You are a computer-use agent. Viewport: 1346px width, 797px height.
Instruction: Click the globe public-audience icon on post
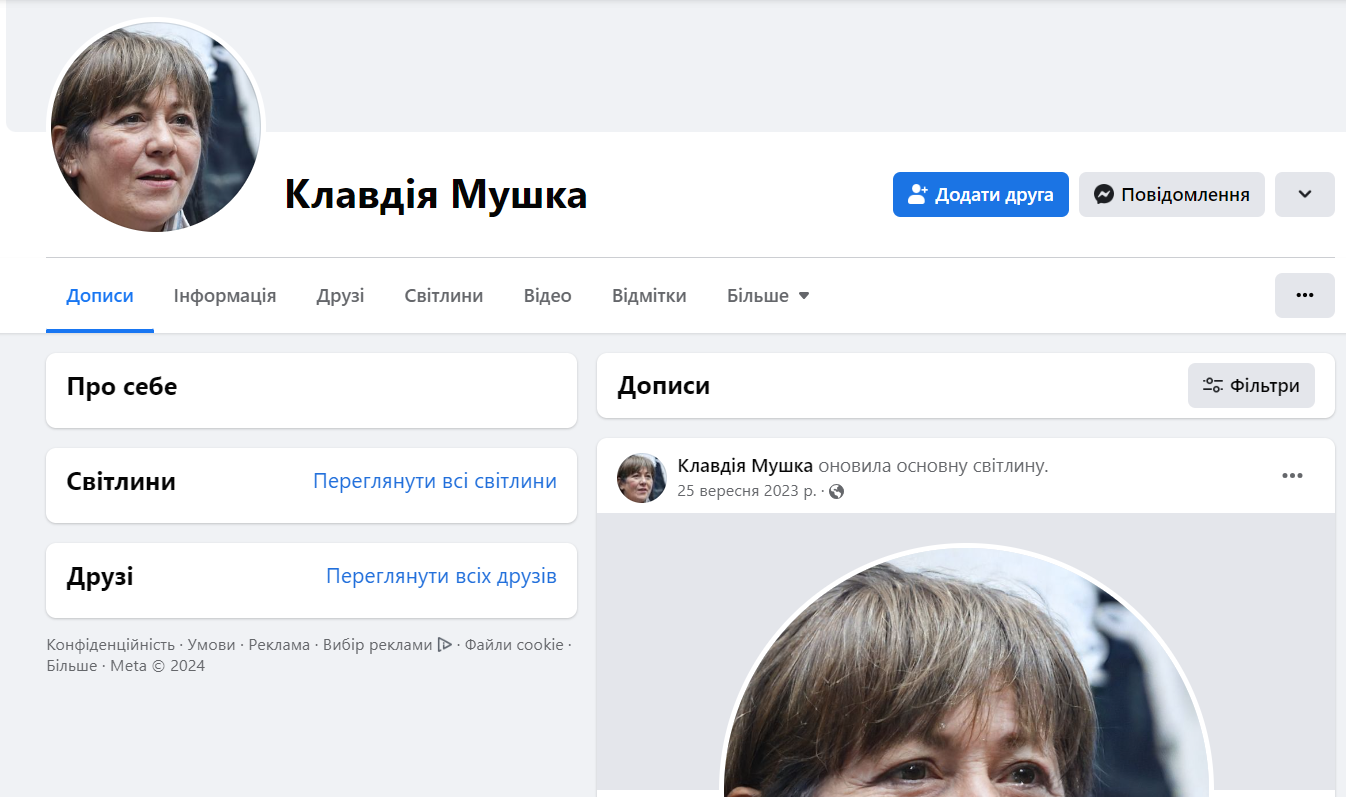pos(837,492)
